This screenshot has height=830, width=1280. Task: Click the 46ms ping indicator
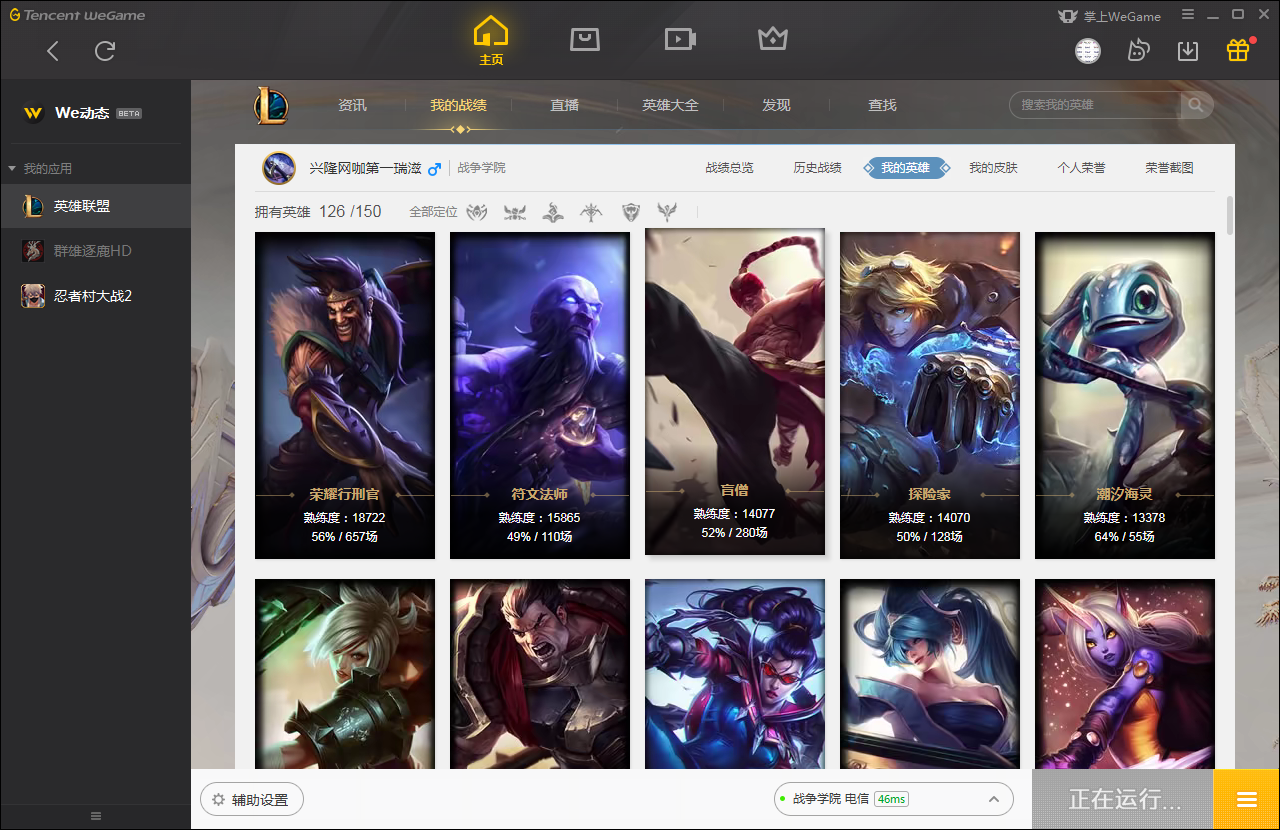(891, 799)
